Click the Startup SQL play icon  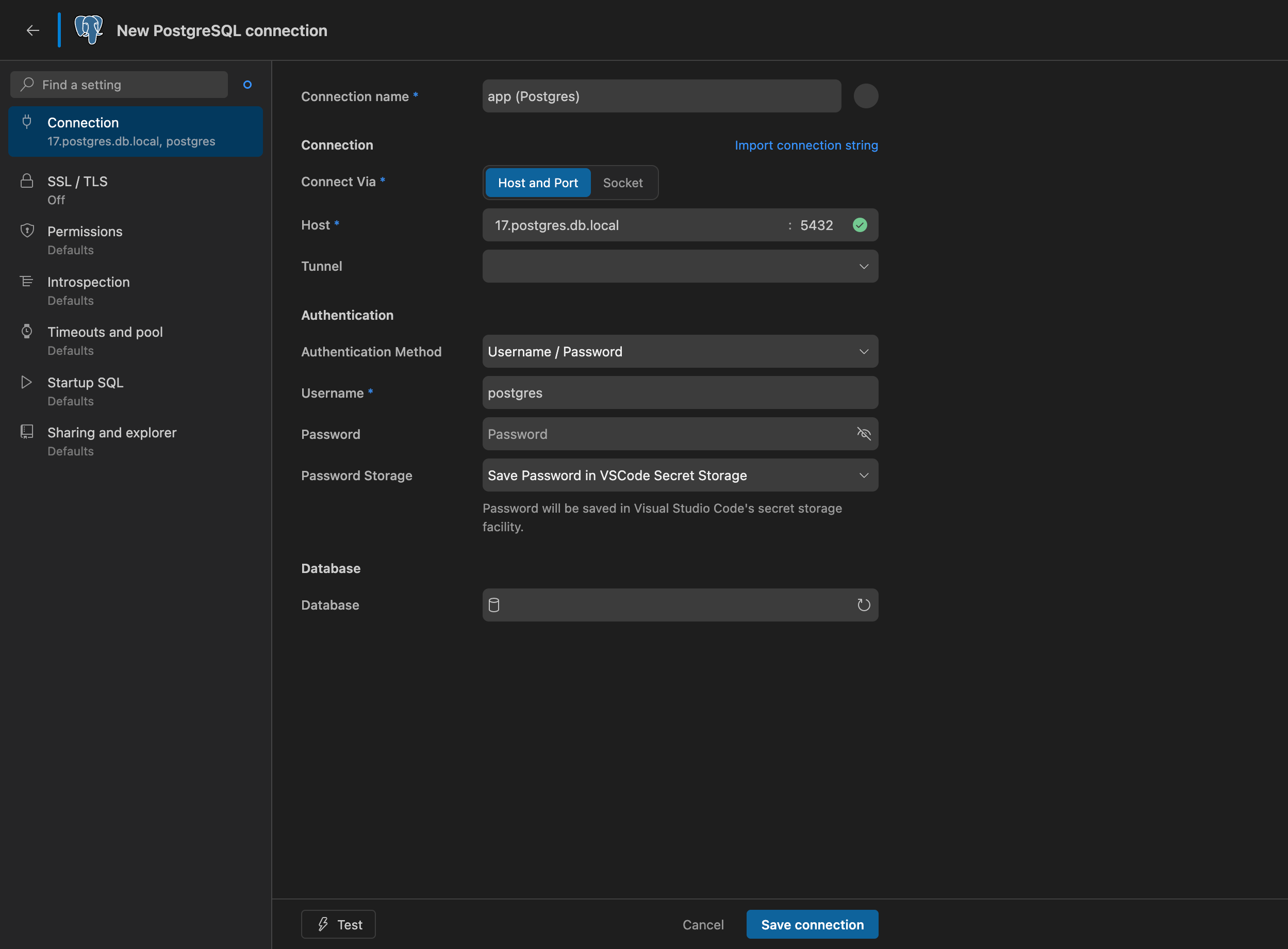pos(26,382)
